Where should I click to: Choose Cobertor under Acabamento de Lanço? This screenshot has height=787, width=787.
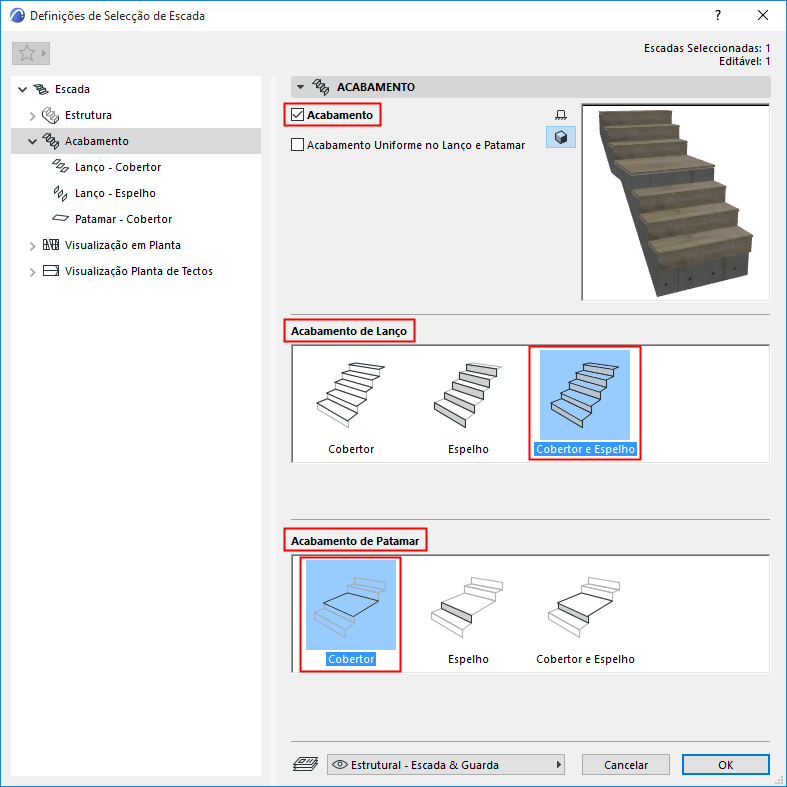click(x=351, y=404)
